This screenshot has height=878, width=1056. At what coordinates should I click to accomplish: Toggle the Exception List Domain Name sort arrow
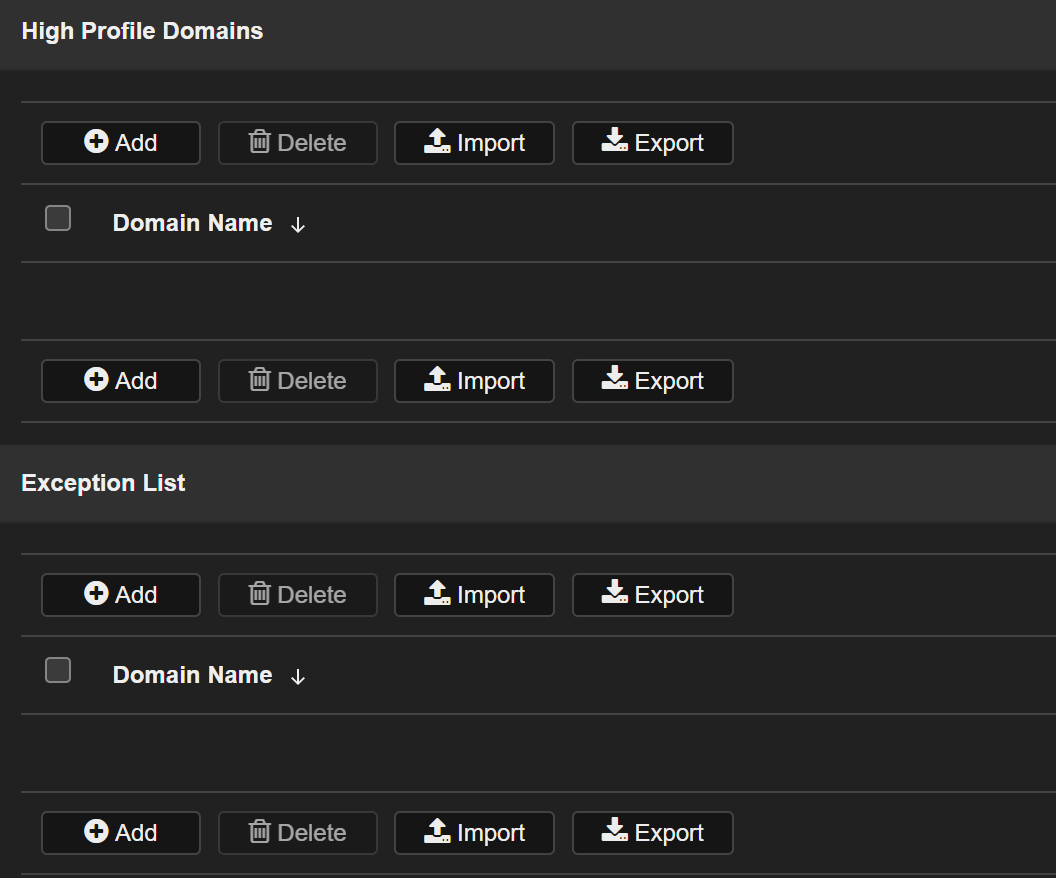coord(297,677)
